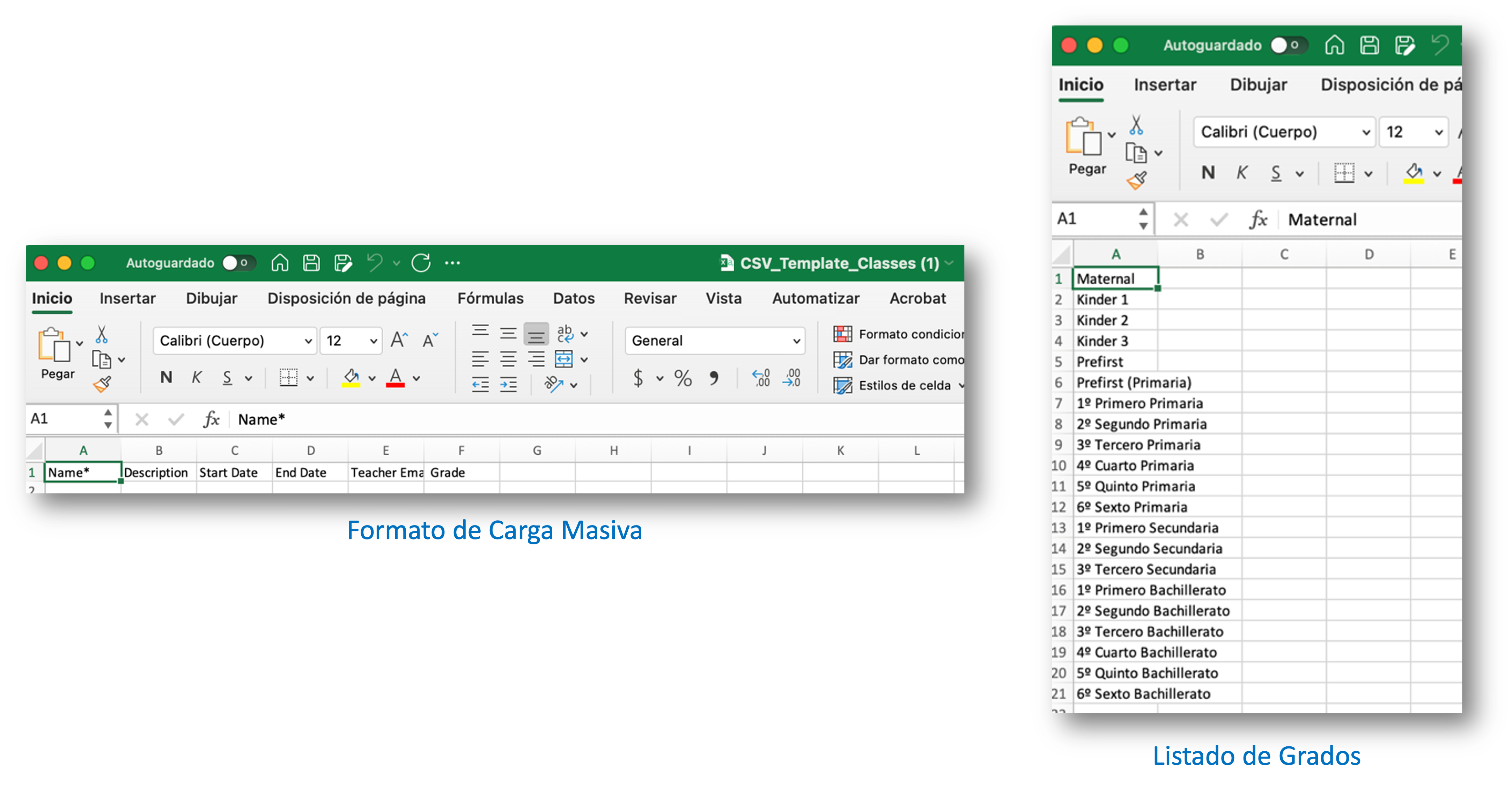
Task: Apply yellow fill color in grades list window
Action: (1414, 174)
